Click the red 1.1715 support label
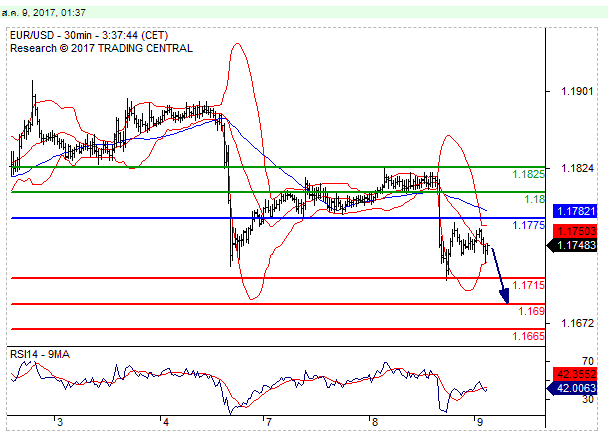This screenshot has width=608, height=439. [528, 285]
